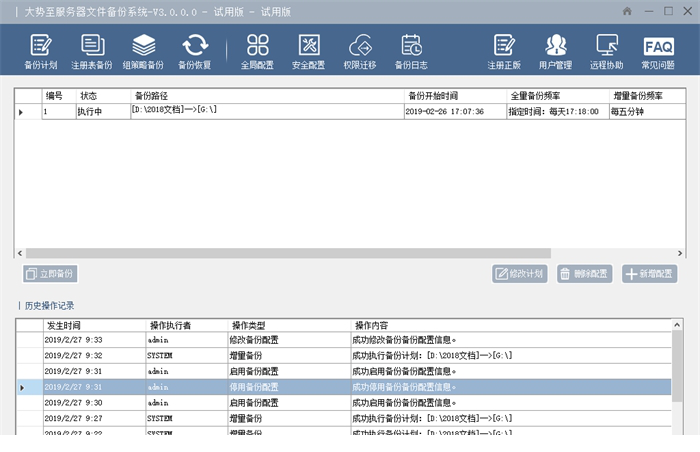
Task: Select the 组策略备份 layers icon
Action: coord(143,51)
